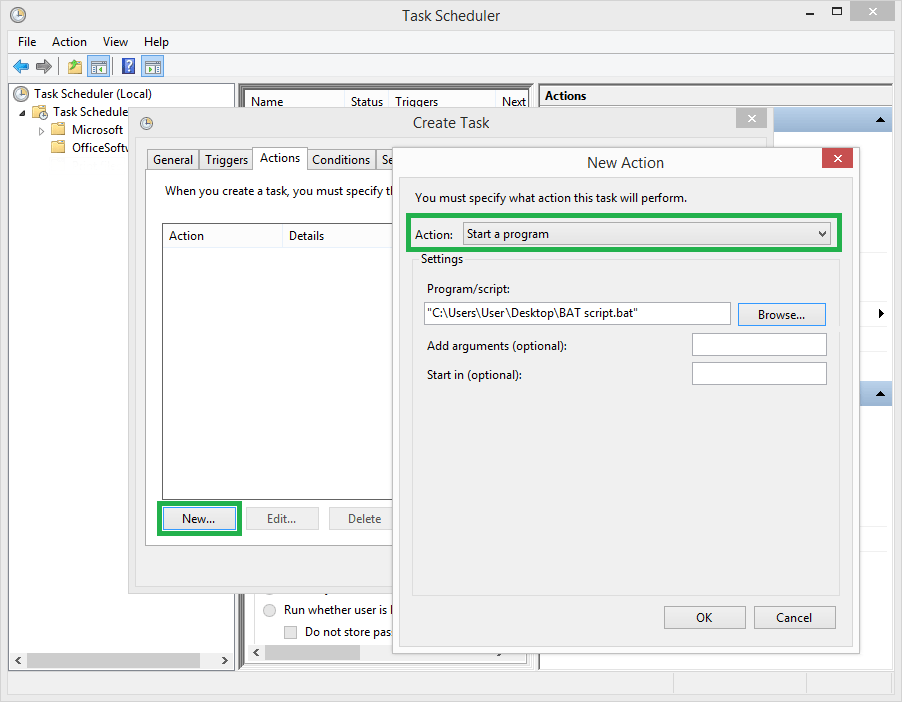Confirm the New Action with OK

[704, 617]
